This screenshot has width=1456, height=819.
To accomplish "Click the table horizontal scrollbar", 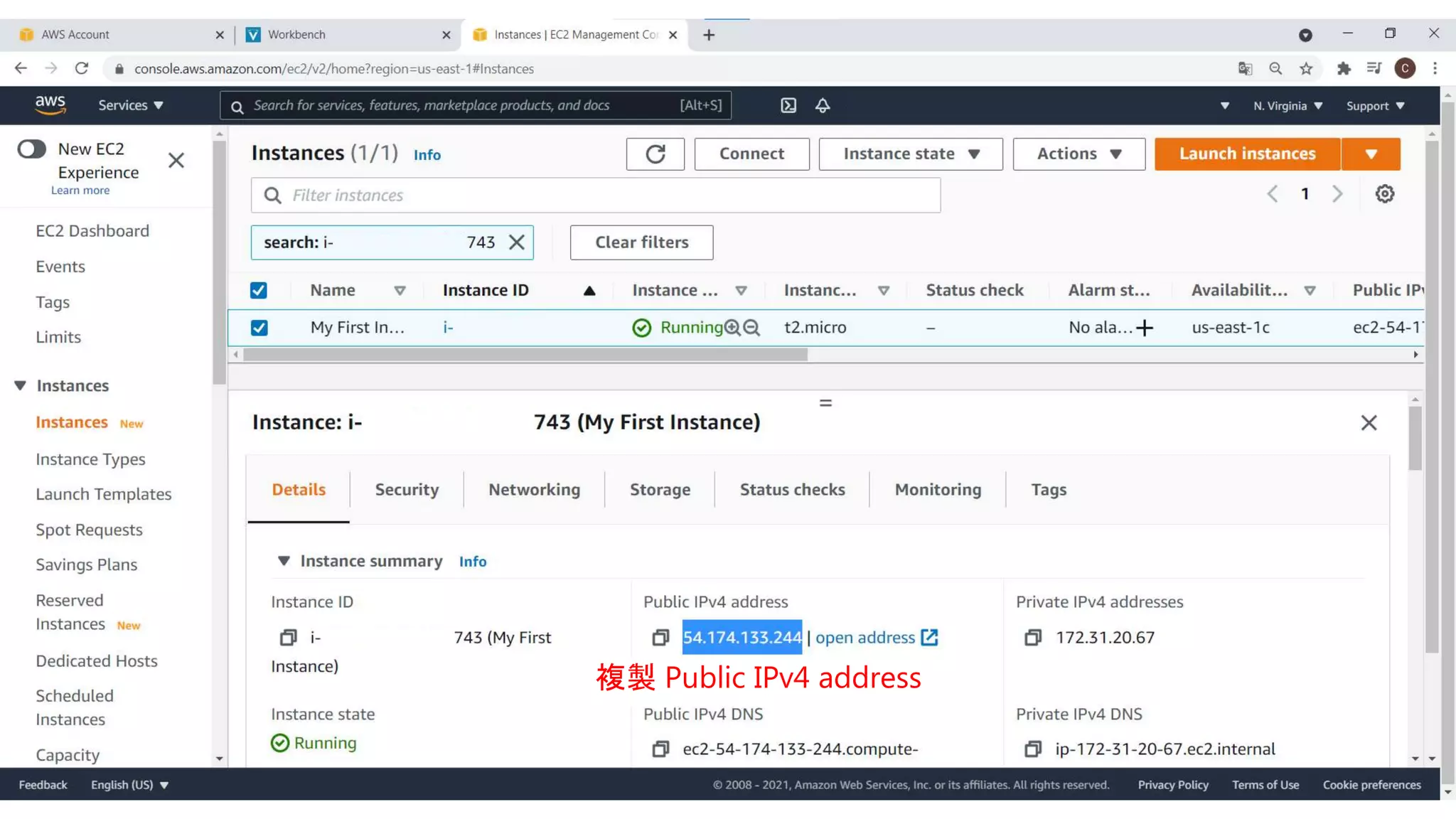I will (x=525, y=354).
